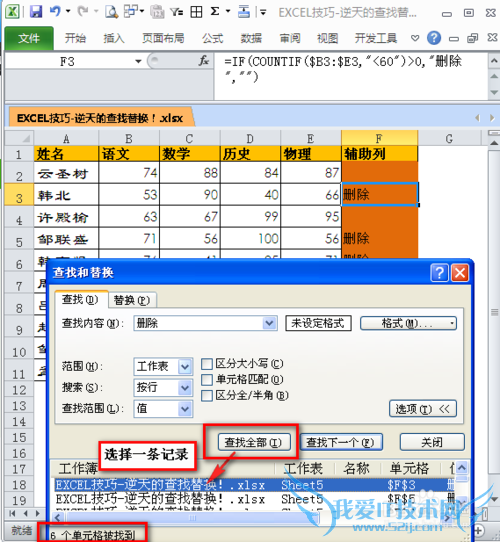This screenshot has height=542, width=500.
Task: Click the AutoSum sigma icon
Action: [x=215, y=12]
